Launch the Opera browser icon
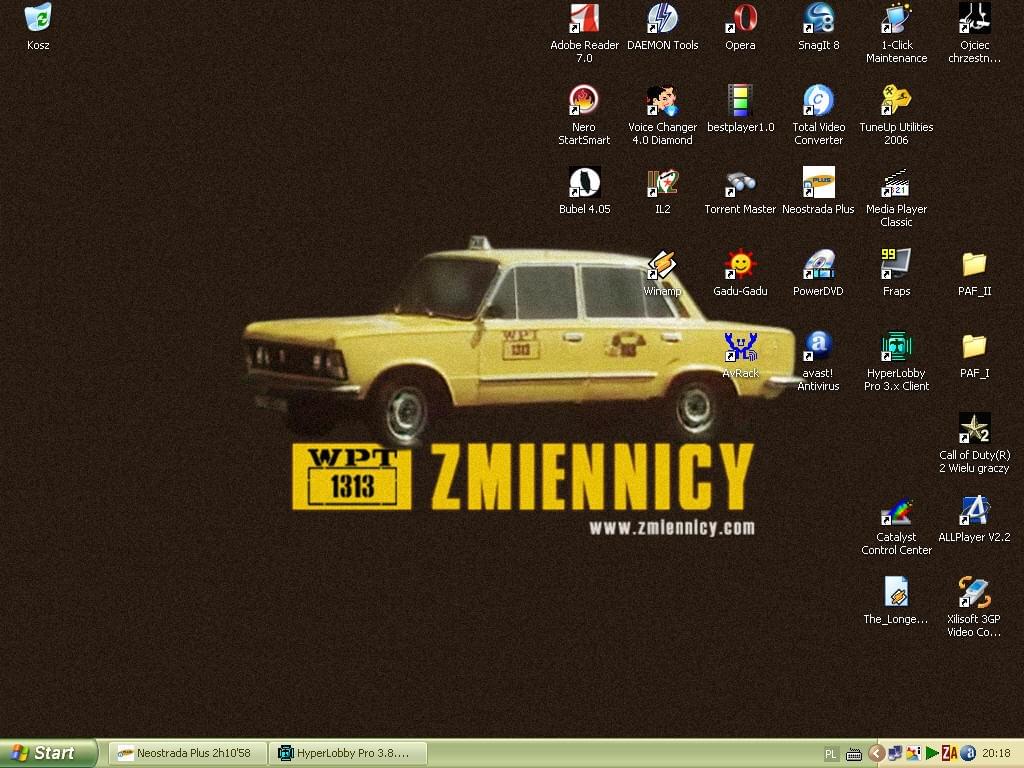The image size is (1024, 768). click(740, 19)
